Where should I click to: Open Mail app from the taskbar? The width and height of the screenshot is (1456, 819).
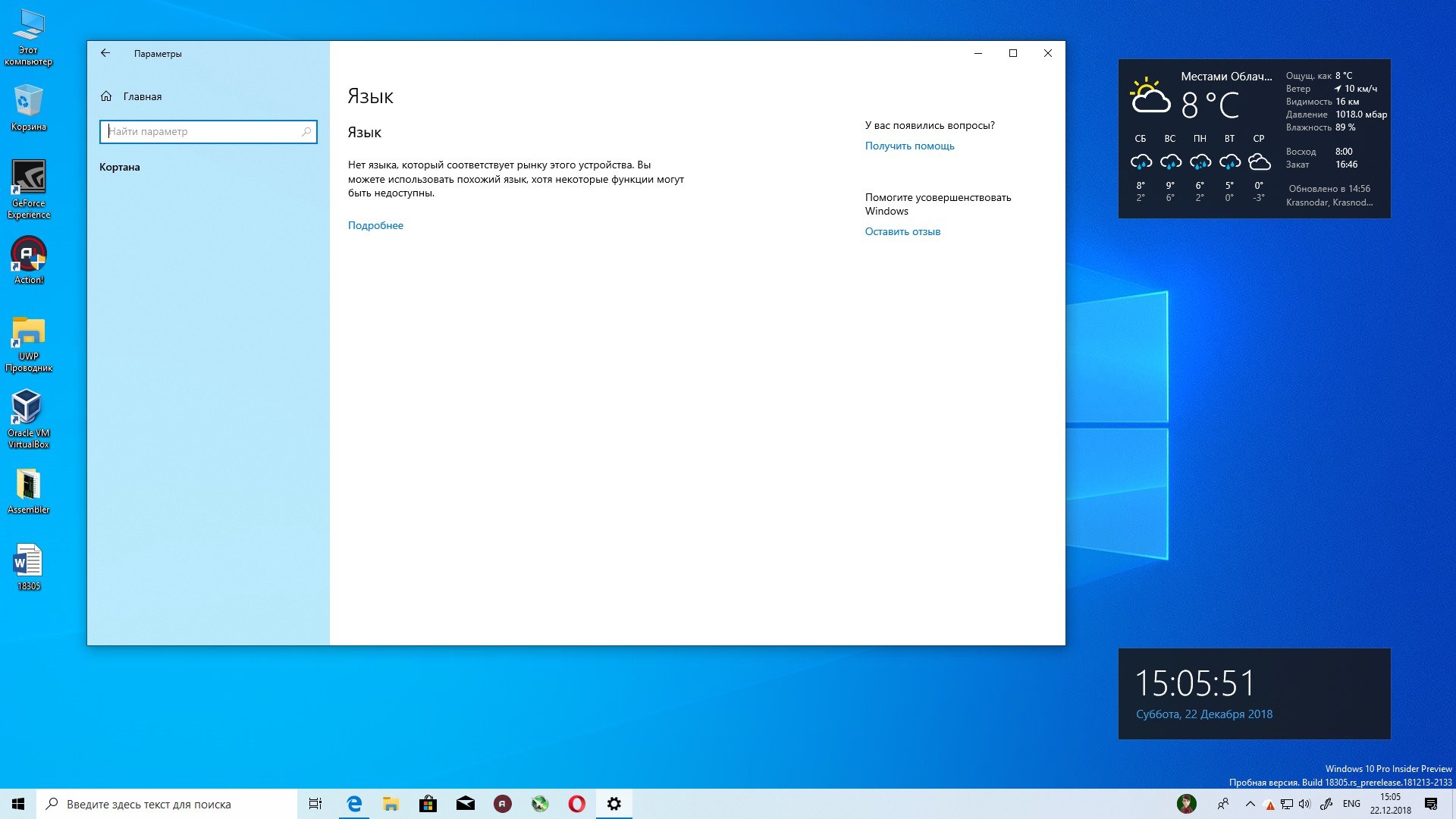[x=465, y=804]
